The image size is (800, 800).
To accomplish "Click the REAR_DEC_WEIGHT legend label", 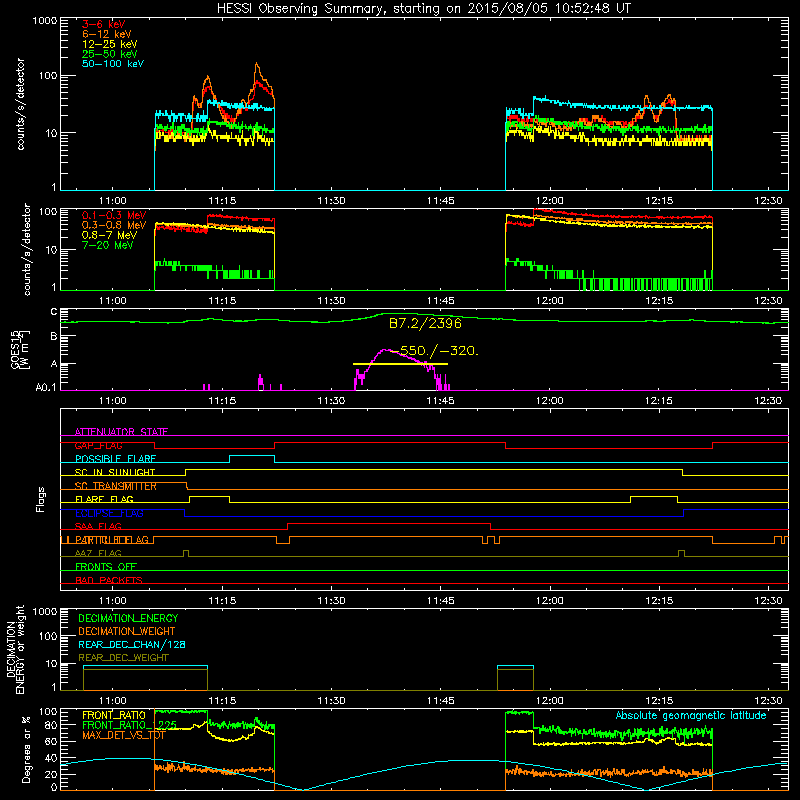I will pyautogui.click(x=123, y=658).
